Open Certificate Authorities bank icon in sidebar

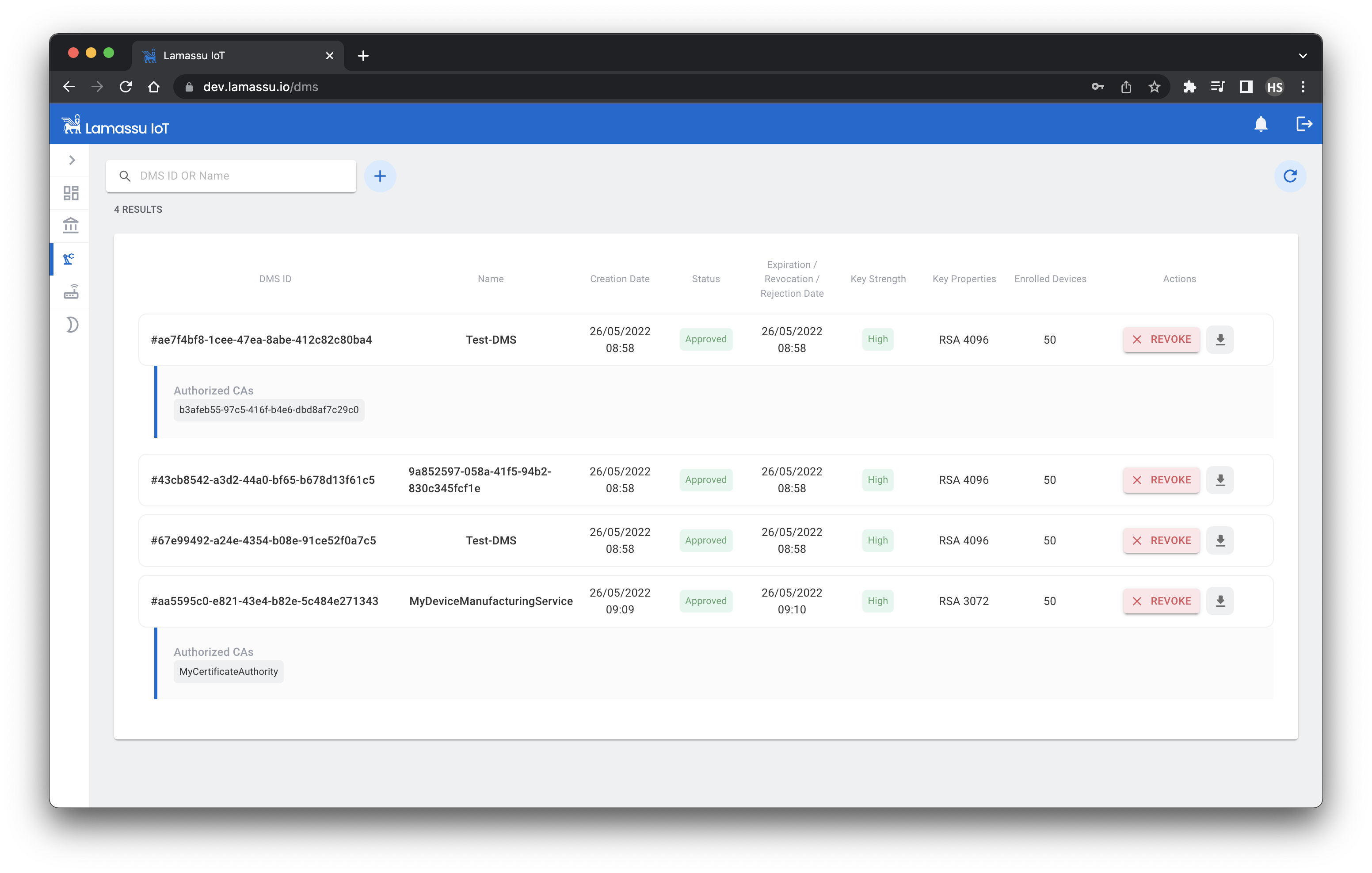coord(71,226)
